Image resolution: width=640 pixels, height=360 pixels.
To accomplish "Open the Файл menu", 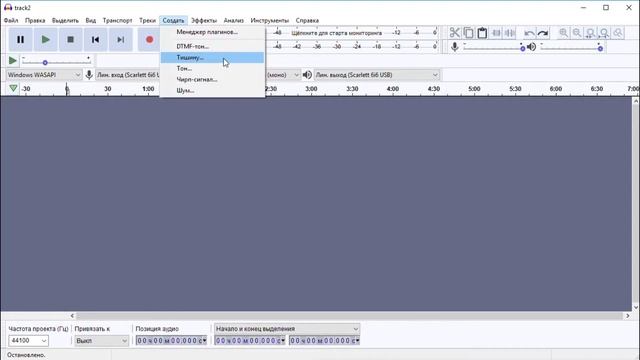I will pos(11,20).
